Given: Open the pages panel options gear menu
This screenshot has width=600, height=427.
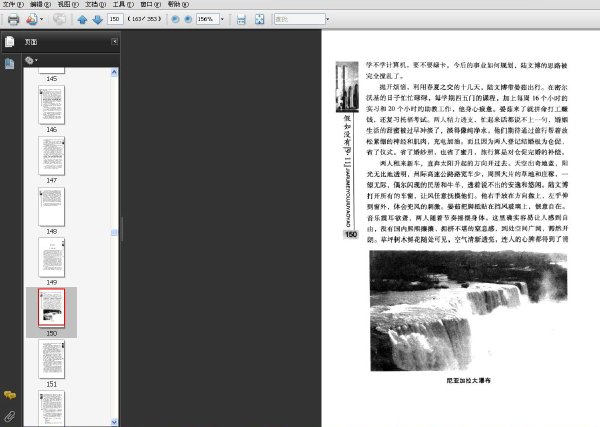Looking at the screenshot, I should [x=31, y=60].
